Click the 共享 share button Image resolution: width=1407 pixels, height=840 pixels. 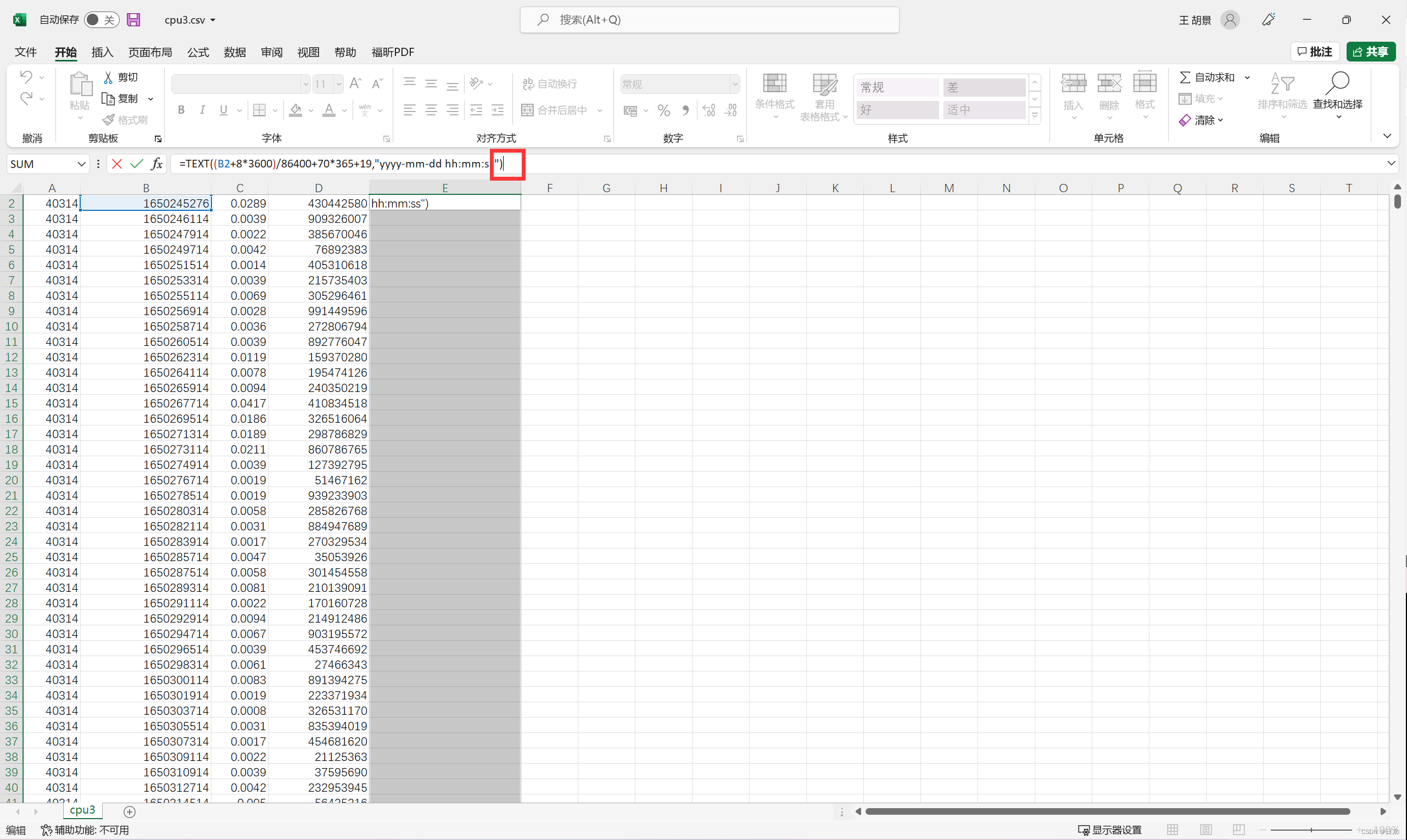point(1371,52)
